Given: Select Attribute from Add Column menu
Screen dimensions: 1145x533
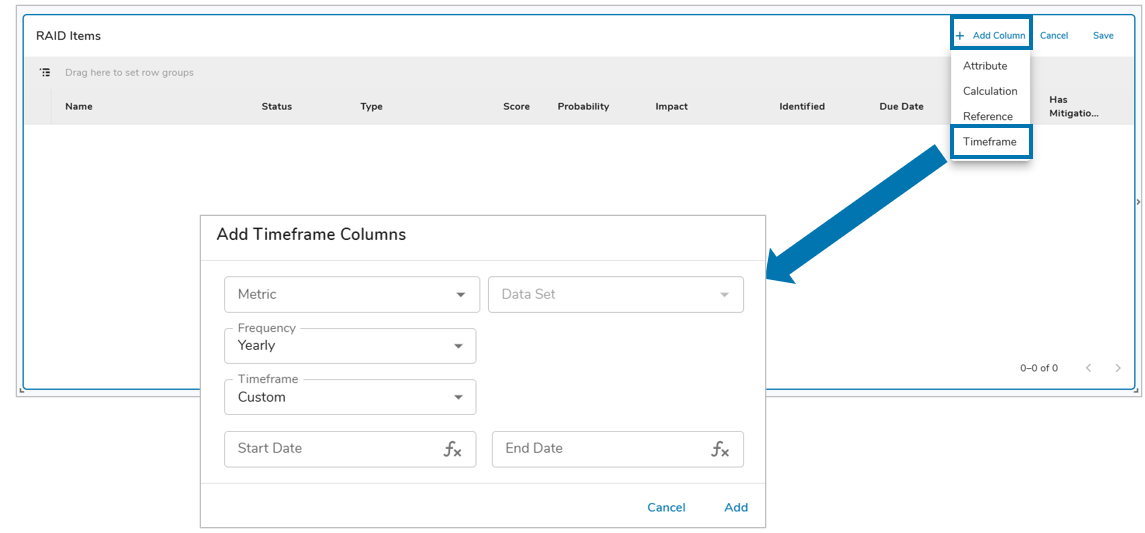Looking at the screenshot, I should click(985, 66).
